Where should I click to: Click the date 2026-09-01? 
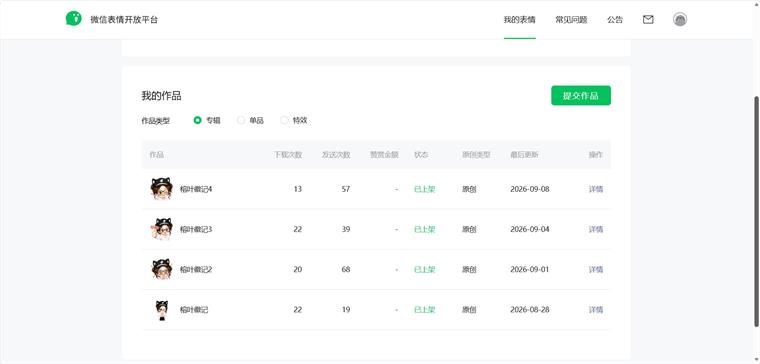530,269
